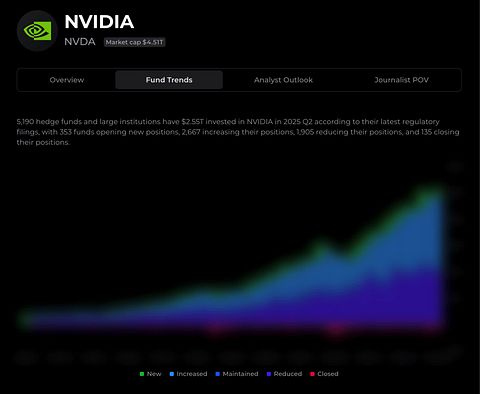The image size is (480, 394).
Task: Toggle the Increased series in legend
Action: [188, 374]
